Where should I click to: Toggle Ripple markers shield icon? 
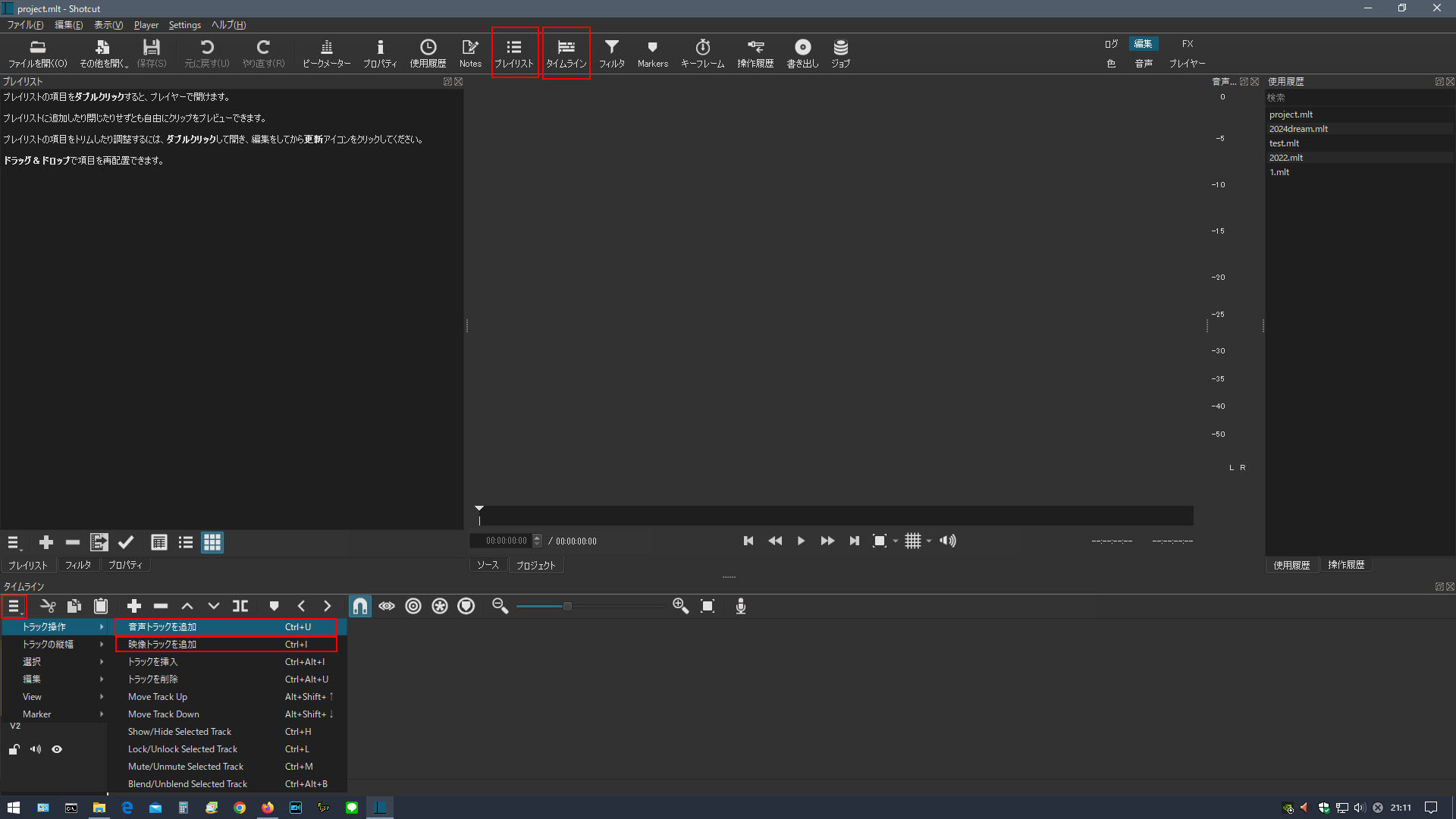click(x=466, y=606)
